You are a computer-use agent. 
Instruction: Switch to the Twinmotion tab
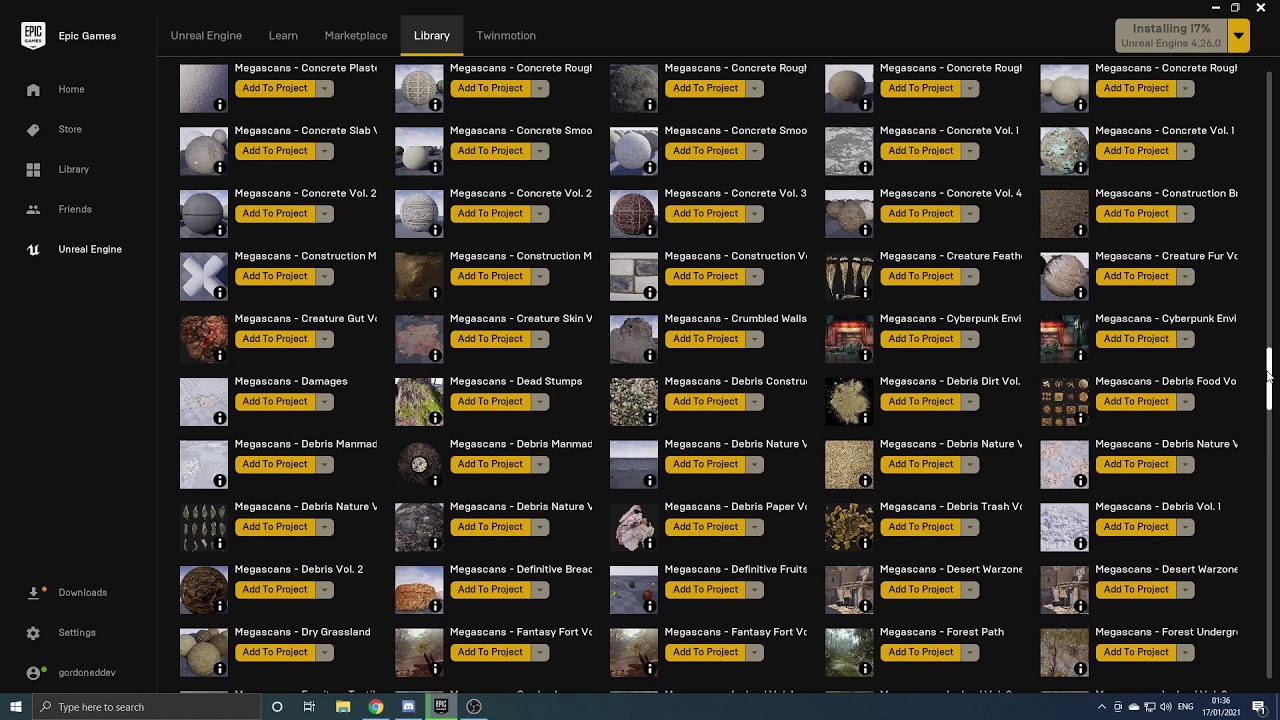(x=506, y=35)
